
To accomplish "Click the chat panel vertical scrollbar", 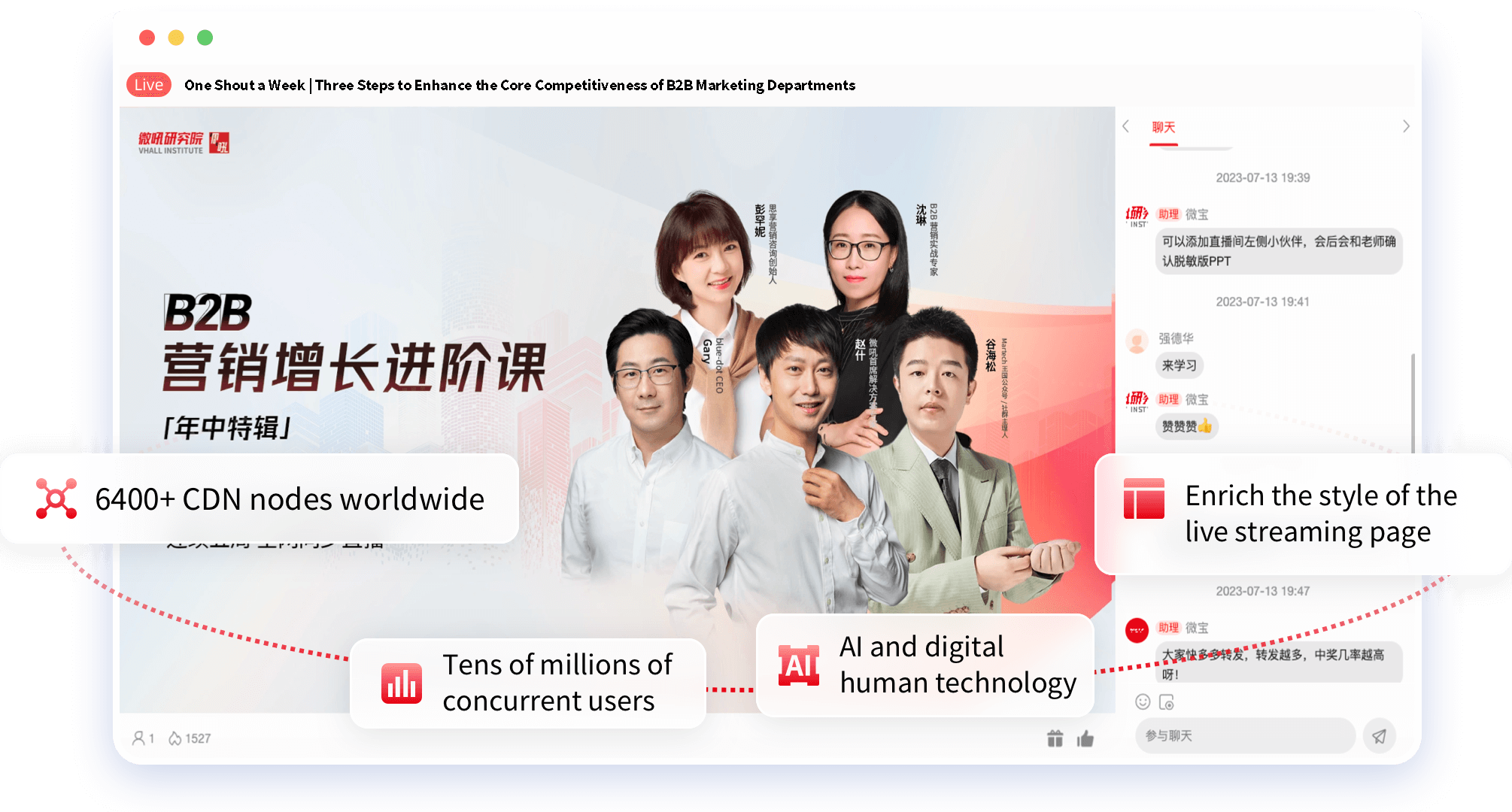I will (x=1413, y=402).
